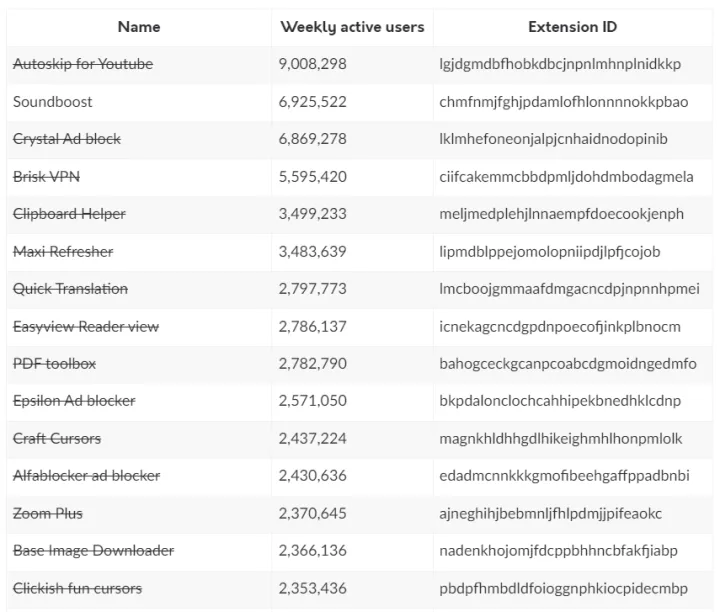Click Base Image Downloader name
This screenshot has height=612, width=720.
[93, 551]
